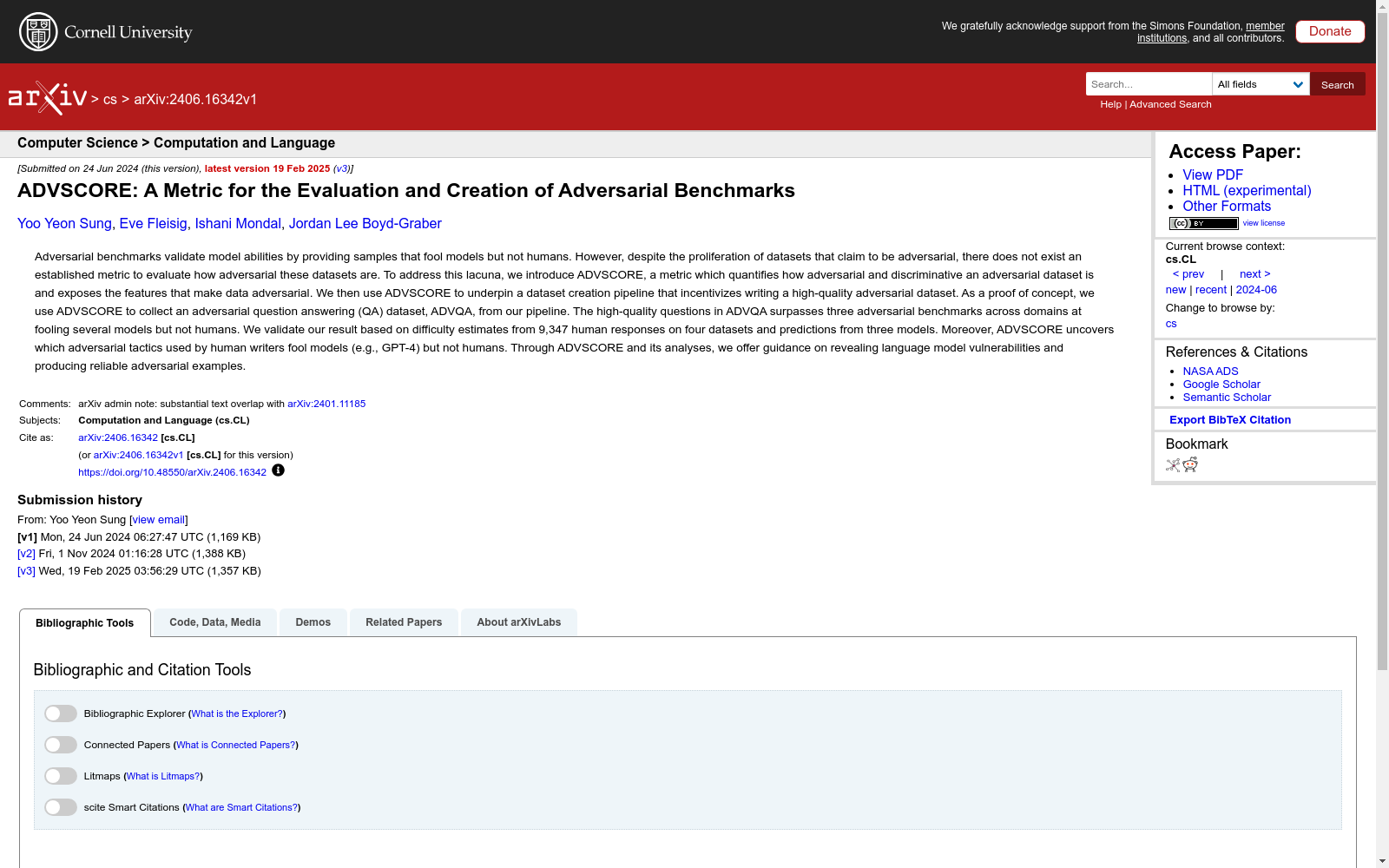Bookmark paper on Reddit icon
This screenshot has height=868, width=1389.
(x=1190, y=465)
